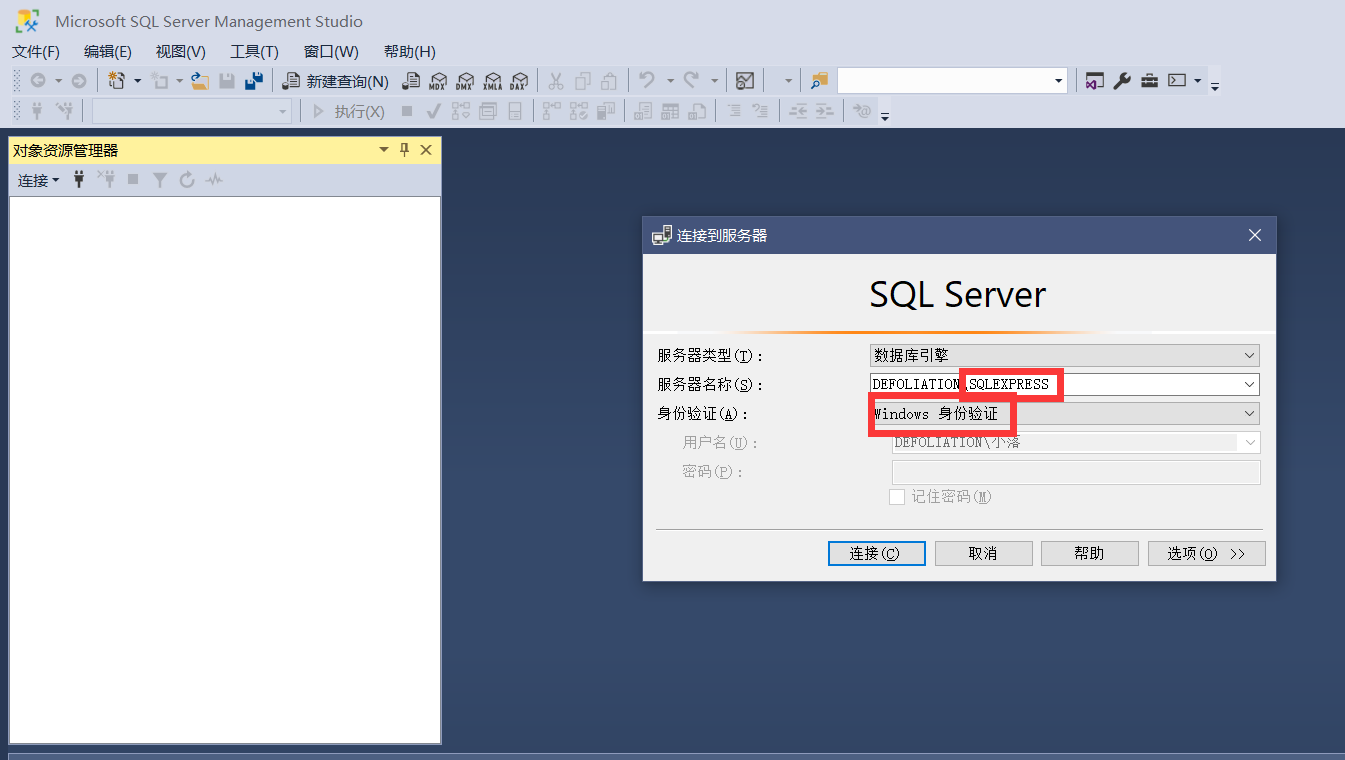
Task: Click the available databases dropdown in toolbar
Action: pyautogui.click(x=192, y=111)
